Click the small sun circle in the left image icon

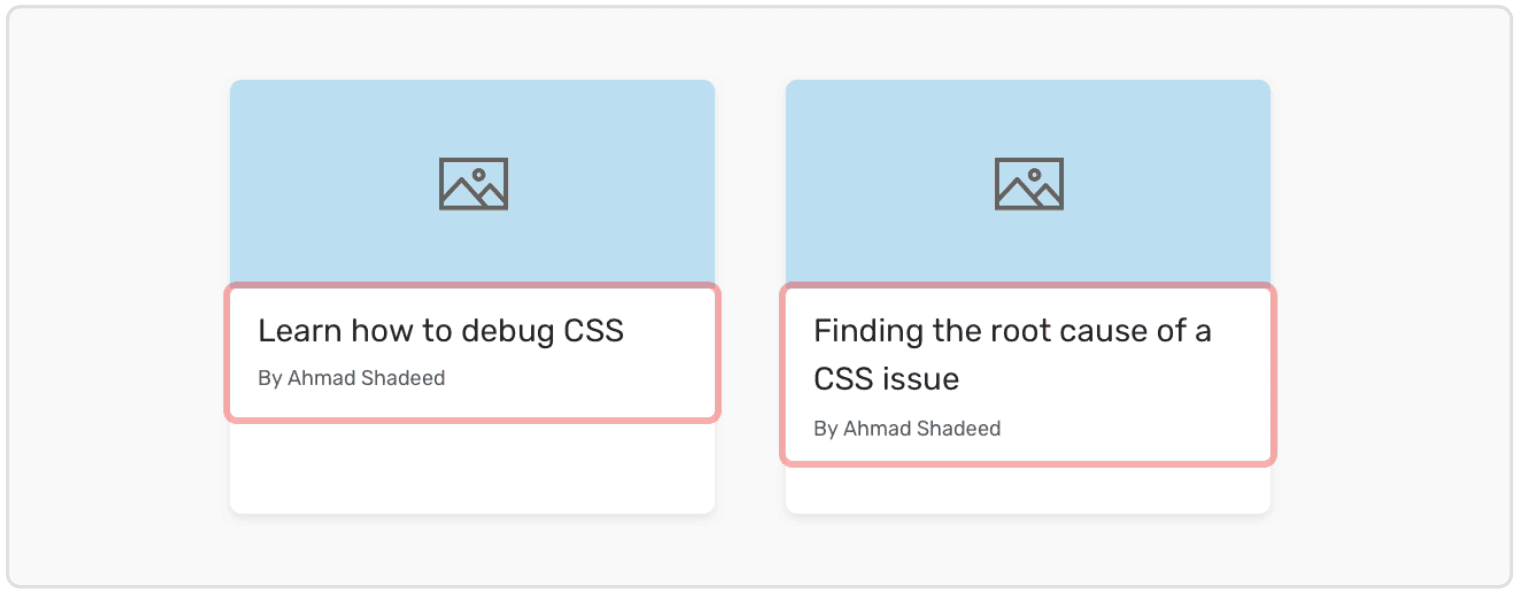[x=479, y=174]
